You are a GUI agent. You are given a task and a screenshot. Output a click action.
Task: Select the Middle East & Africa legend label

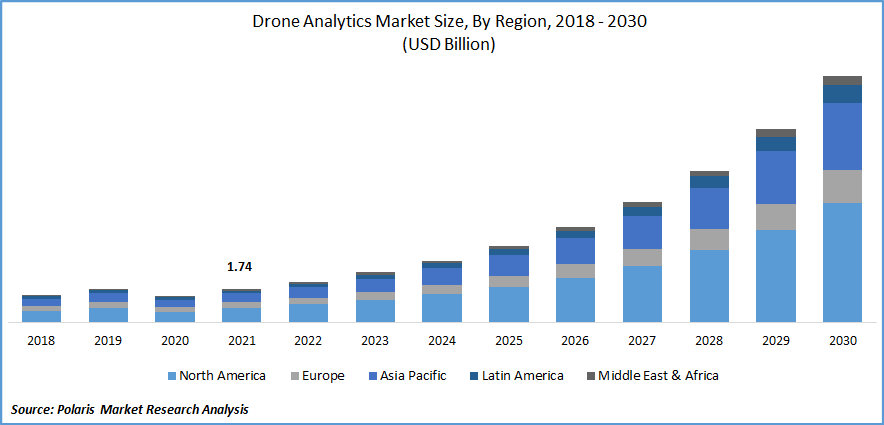658,376
